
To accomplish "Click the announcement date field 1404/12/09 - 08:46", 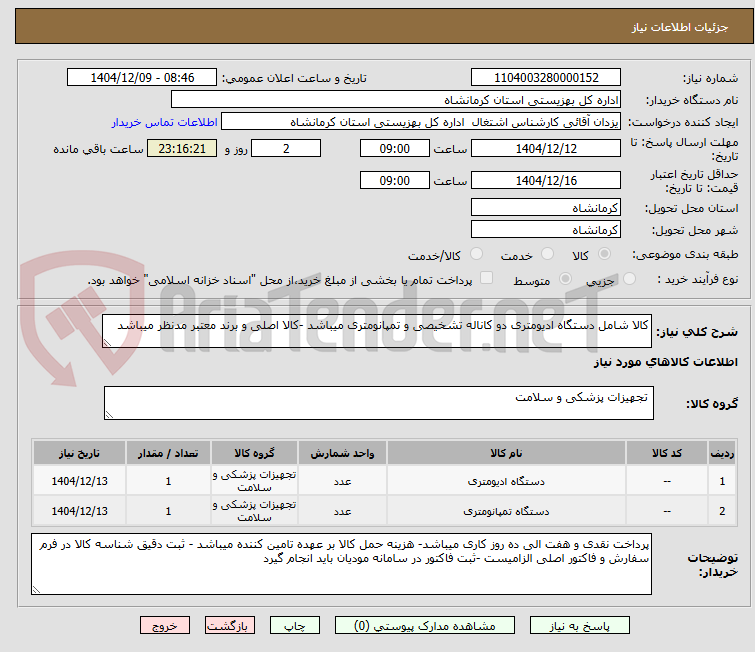I will coord(142,78).
